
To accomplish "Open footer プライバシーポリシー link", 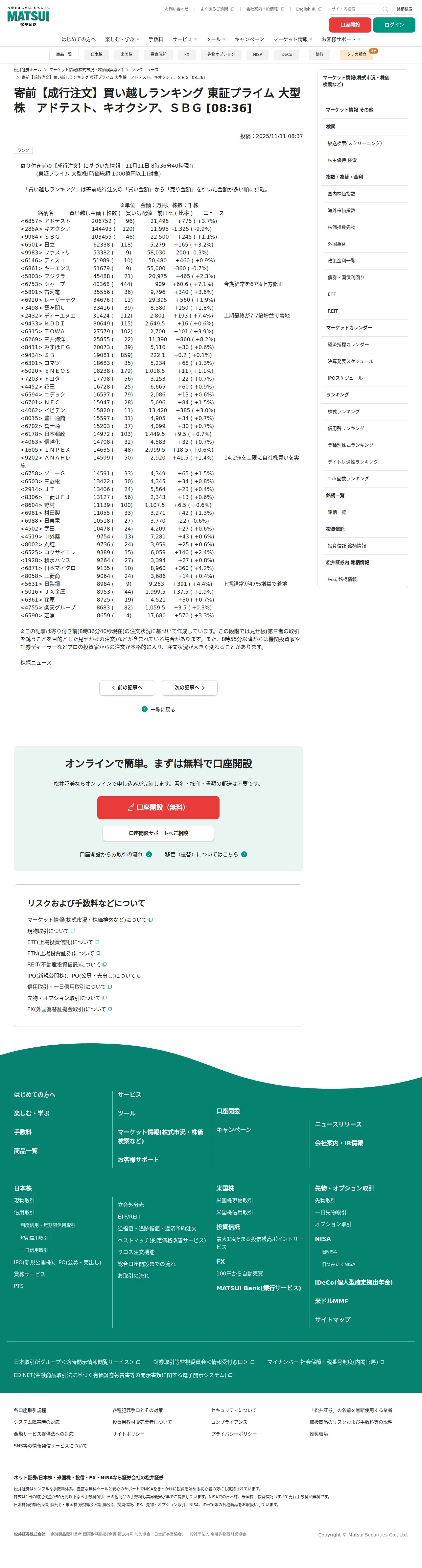I will [234, 1434].
